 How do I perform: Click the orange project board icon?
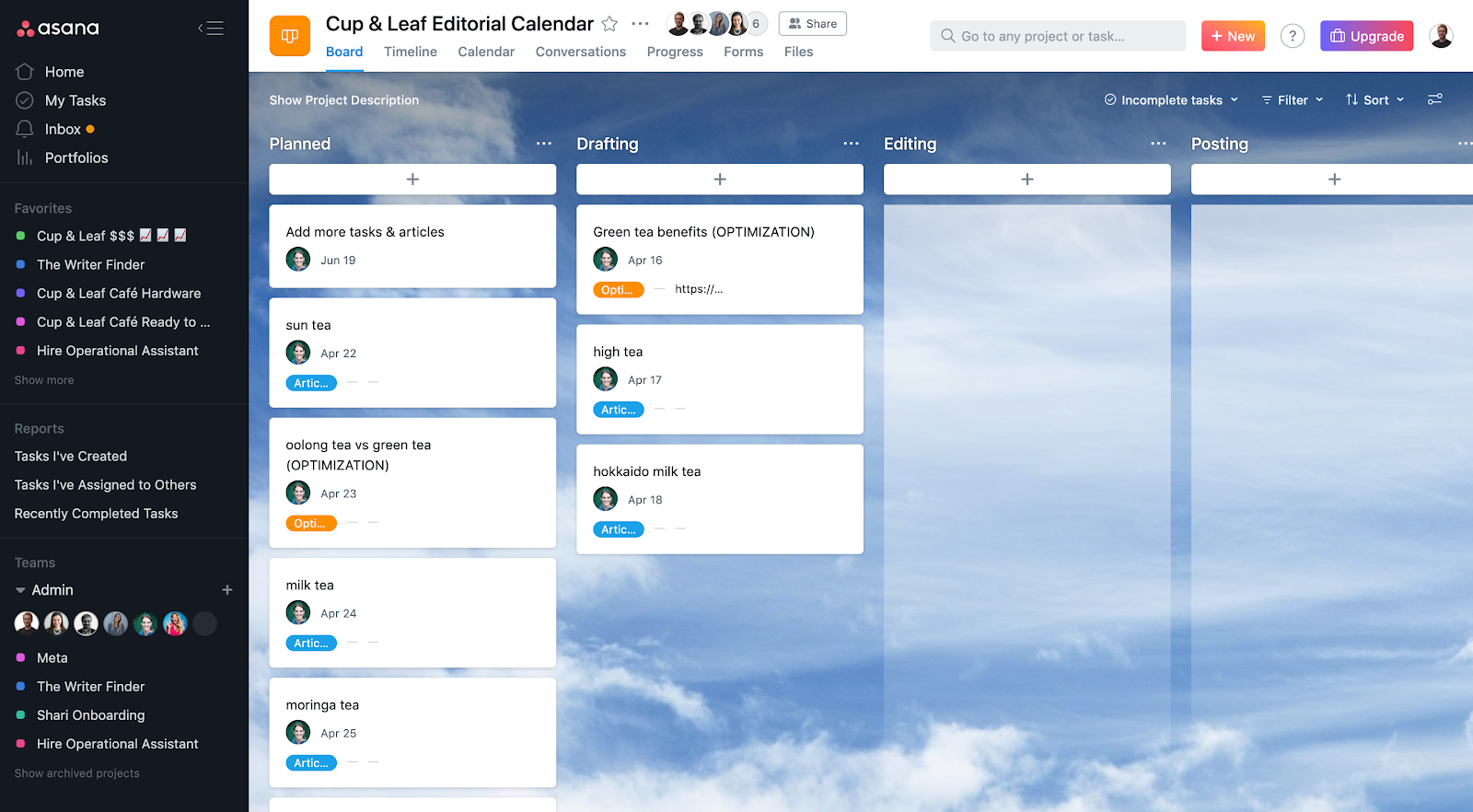click(x=290, y=36)
